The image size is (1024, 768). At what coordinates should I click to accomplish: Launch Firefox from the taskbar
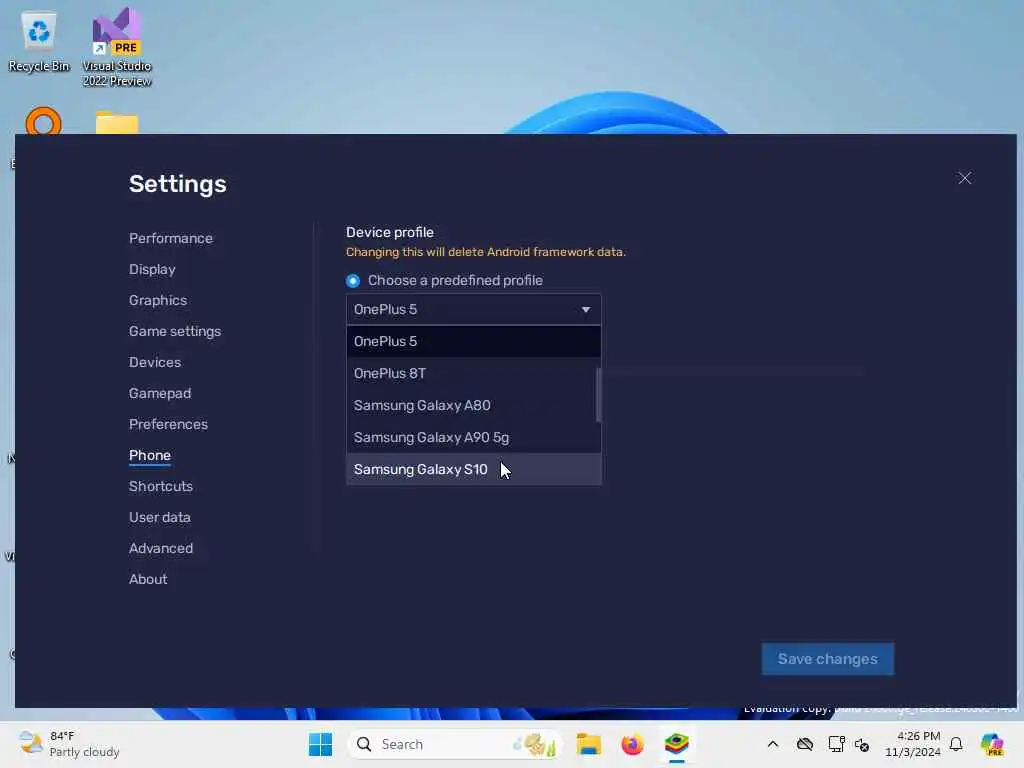632,744
